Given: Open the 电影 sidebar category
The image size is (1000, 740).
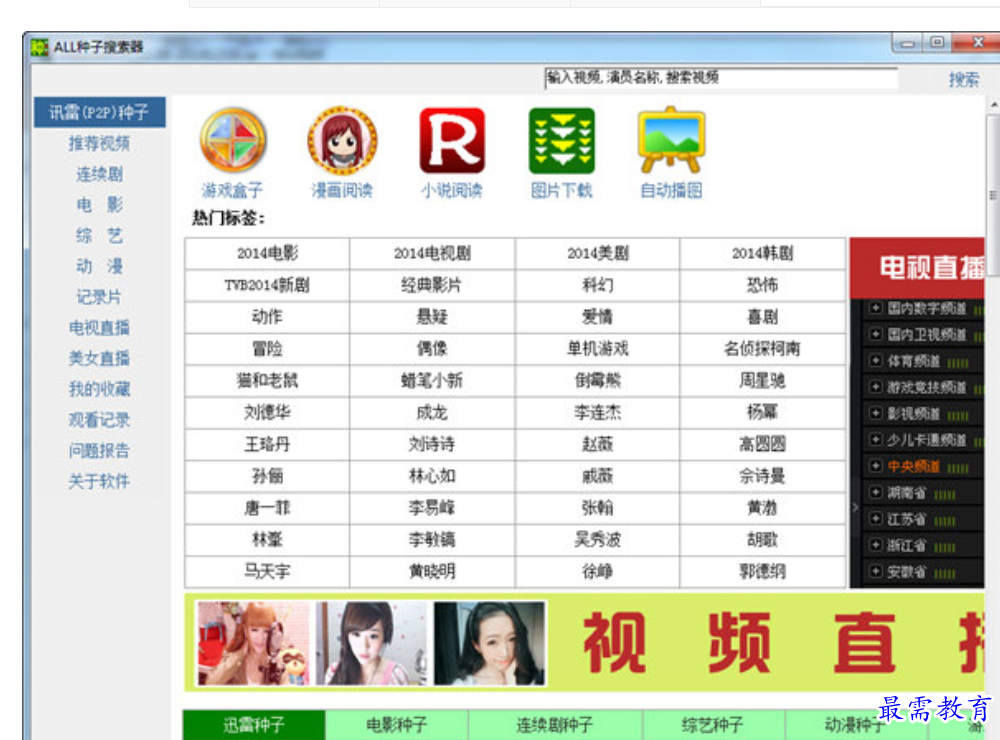Looking at the screenshot, I should (x=99, y=205).
